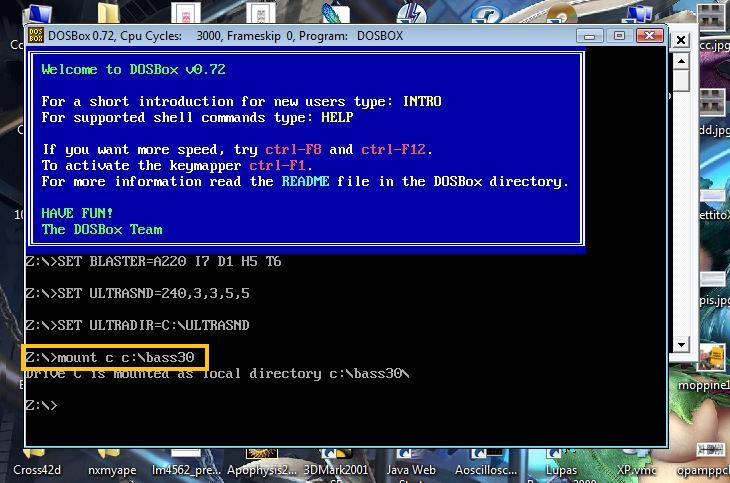Image resolution: width=730 pixels, height=483 pixels.
Task: Click the 'Welcome to DOSBox v0.72' heading
Action: tap(134, 69)
